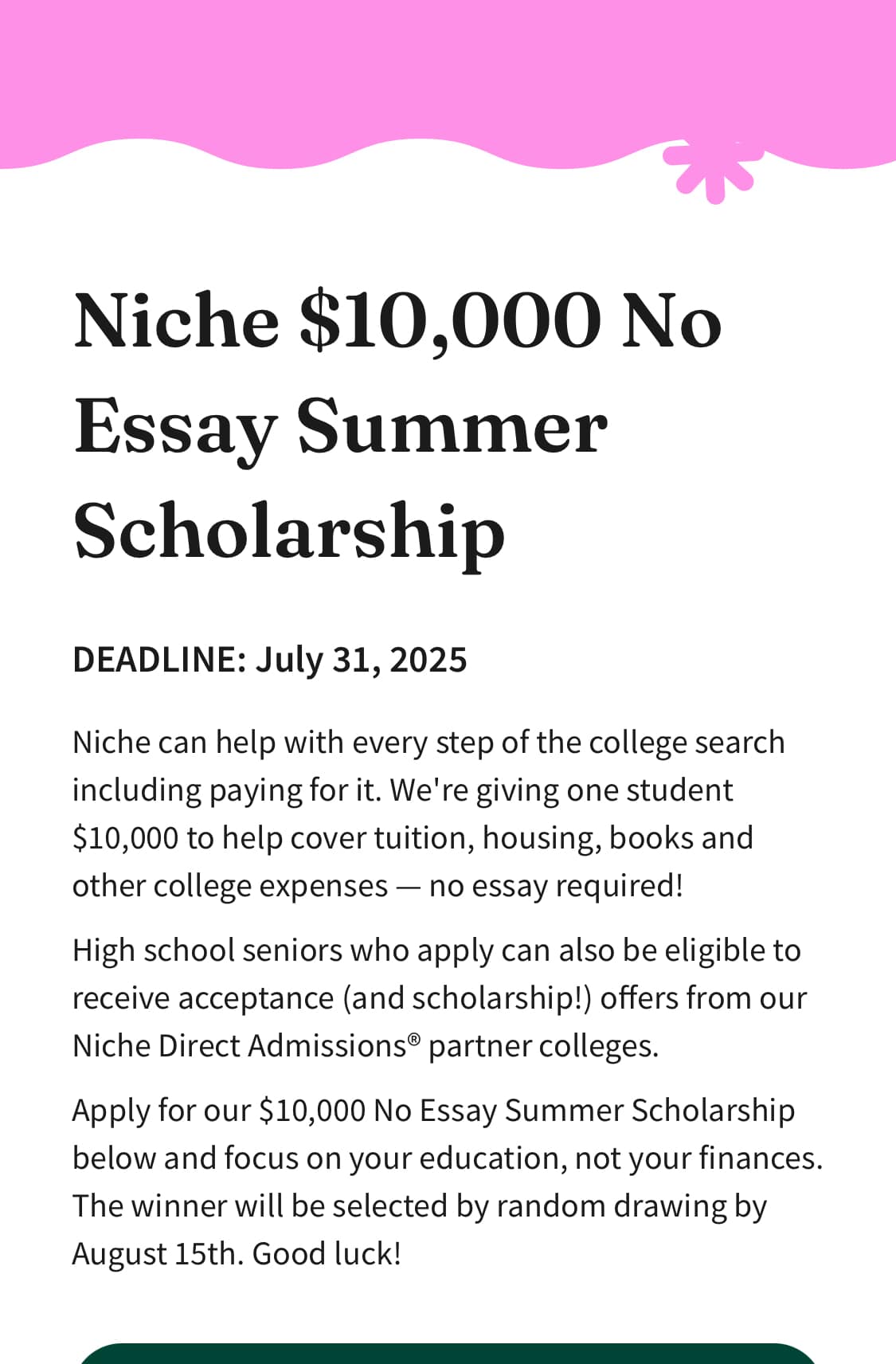The width and height of the screenshot is (896, 1364).
Task: Click the phrase no essay required!
Action: pyautogui.click(x=556, y=886)
